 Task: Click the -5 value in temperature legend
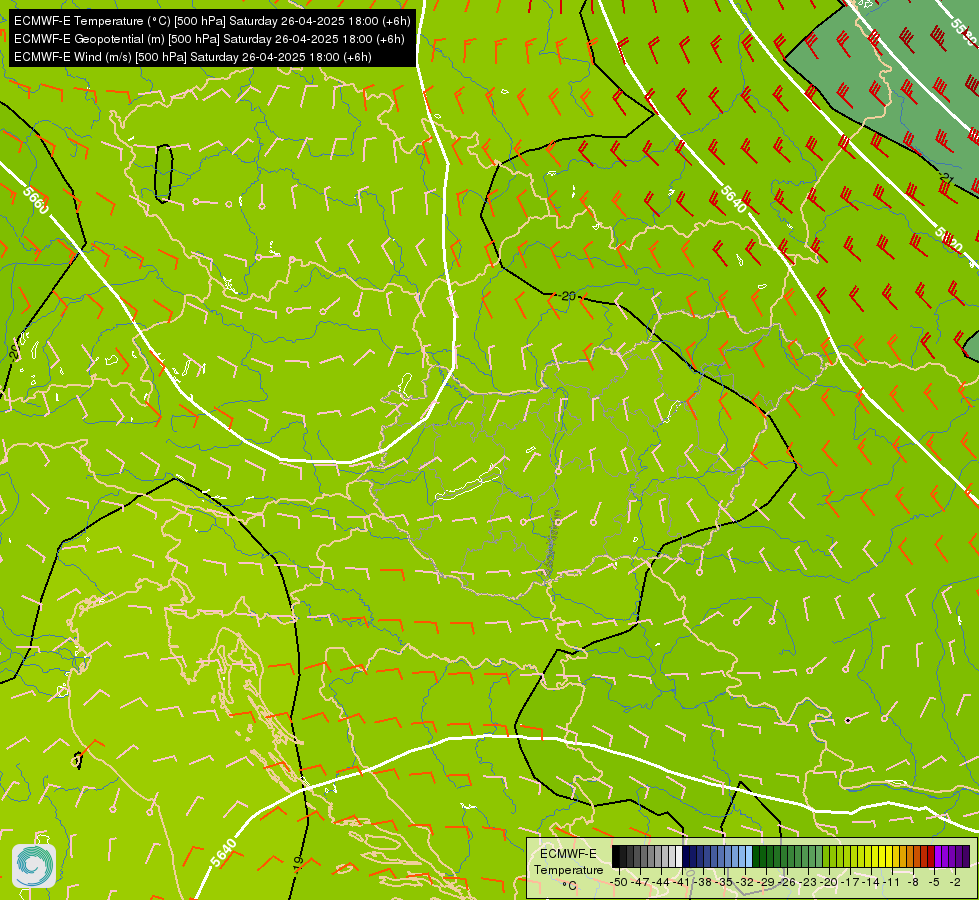tap(934, 883)
